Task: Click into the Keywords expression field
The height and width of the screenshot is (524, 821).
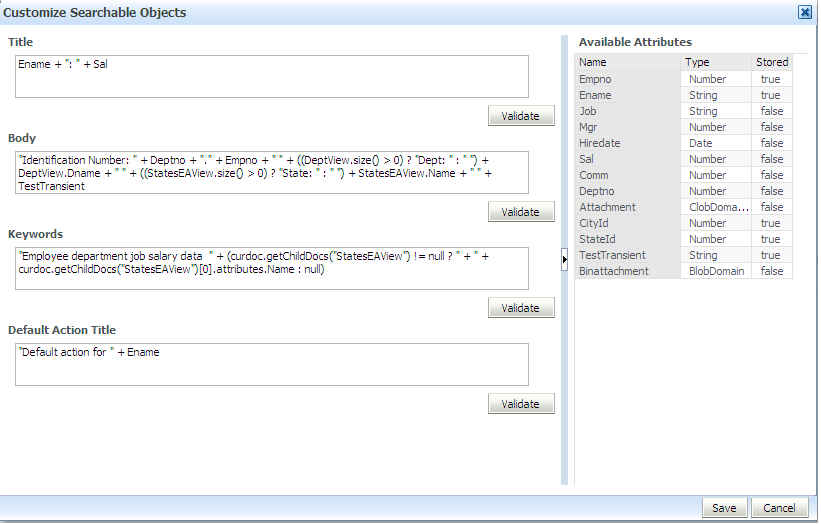Action: (272, 269)
